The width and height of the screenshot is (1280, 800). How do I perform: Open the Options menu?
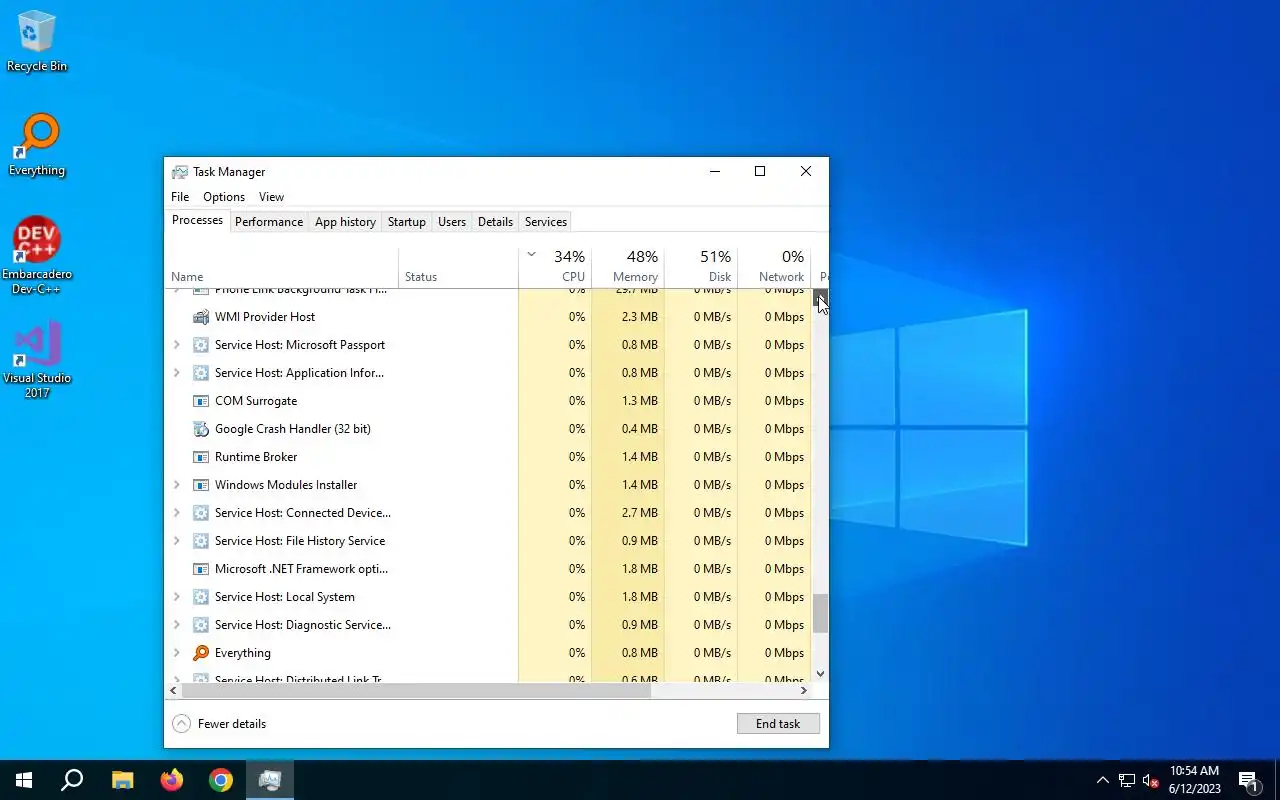click(x=224, y=197)
